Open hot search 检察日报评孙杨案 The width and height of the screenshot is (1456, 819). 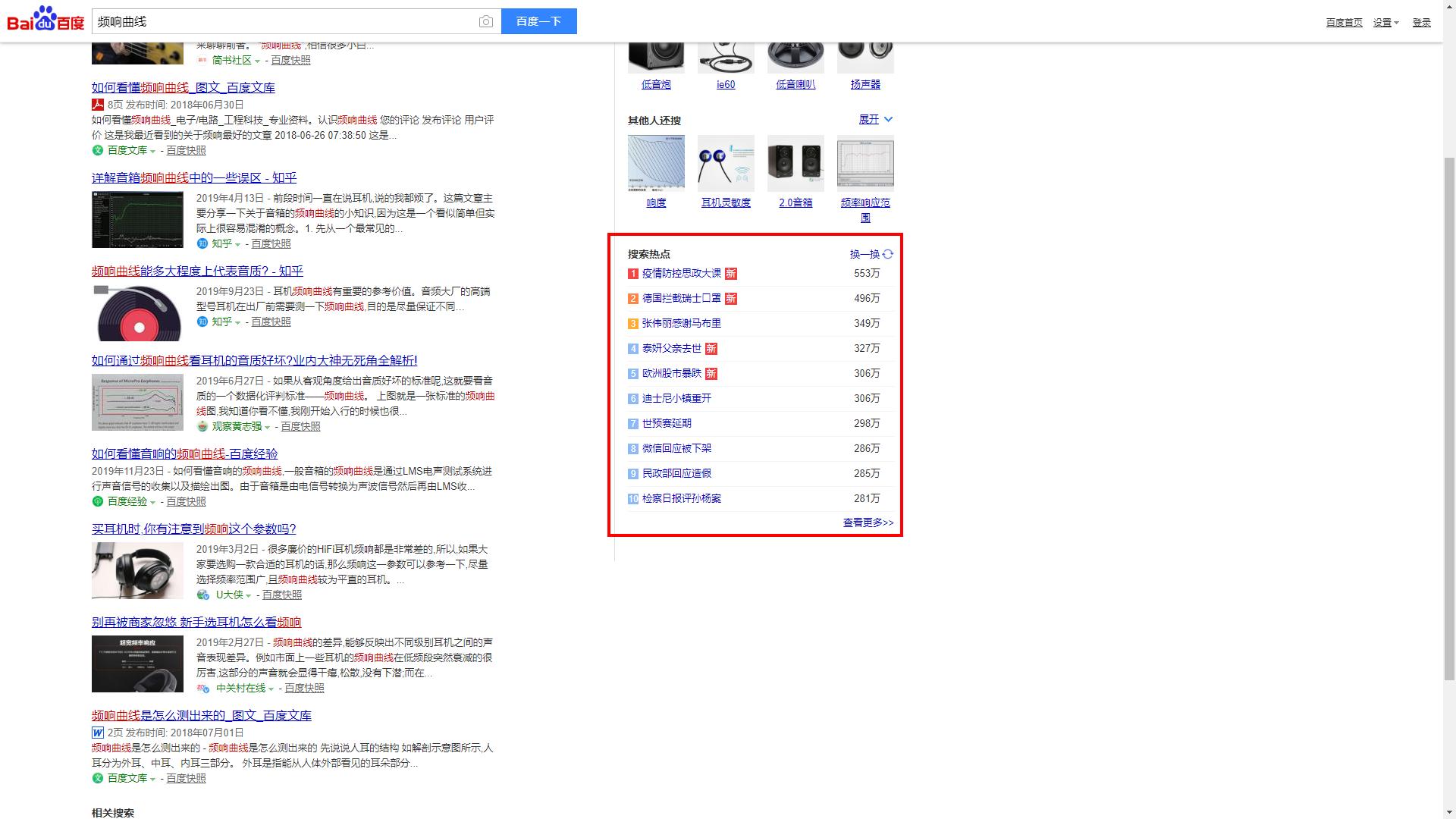[682, 498]
